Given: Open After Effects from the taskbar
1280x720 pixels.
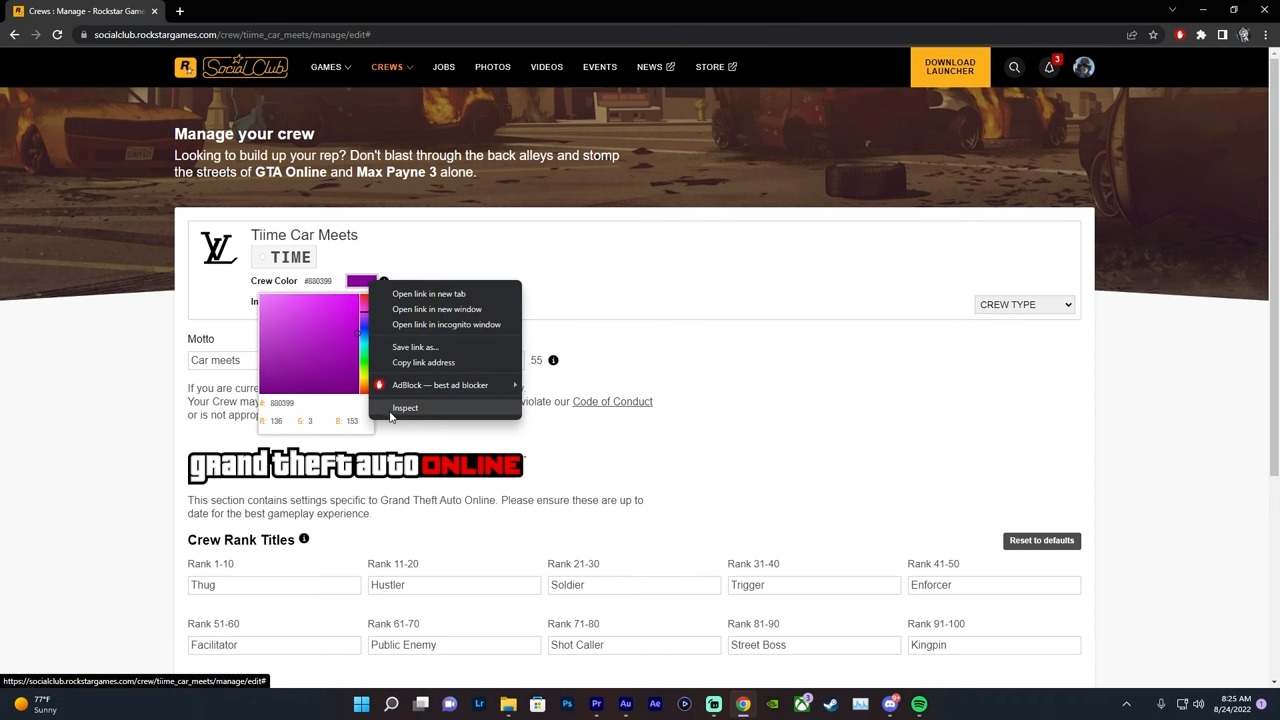Looking at the screenshot, I should pyautogui.click(x=655, y=704).
